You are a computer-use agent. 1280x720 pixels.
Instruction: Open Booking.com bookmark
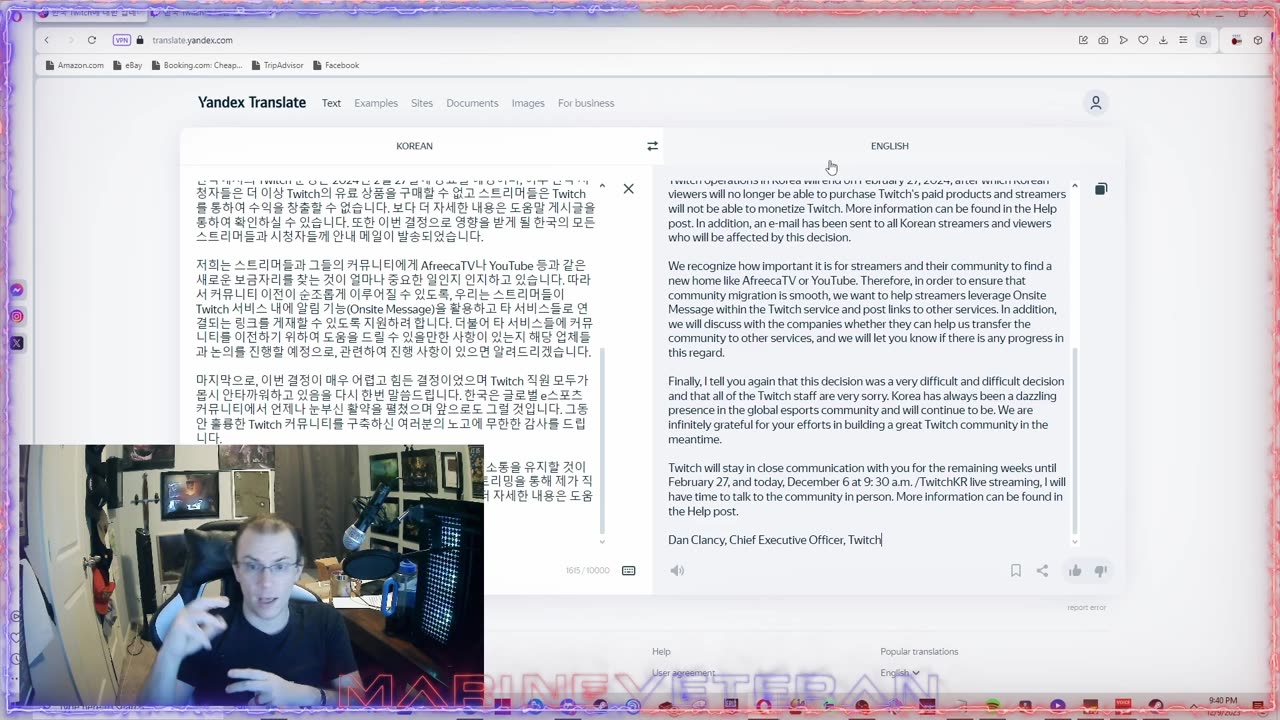coord(196,65)
